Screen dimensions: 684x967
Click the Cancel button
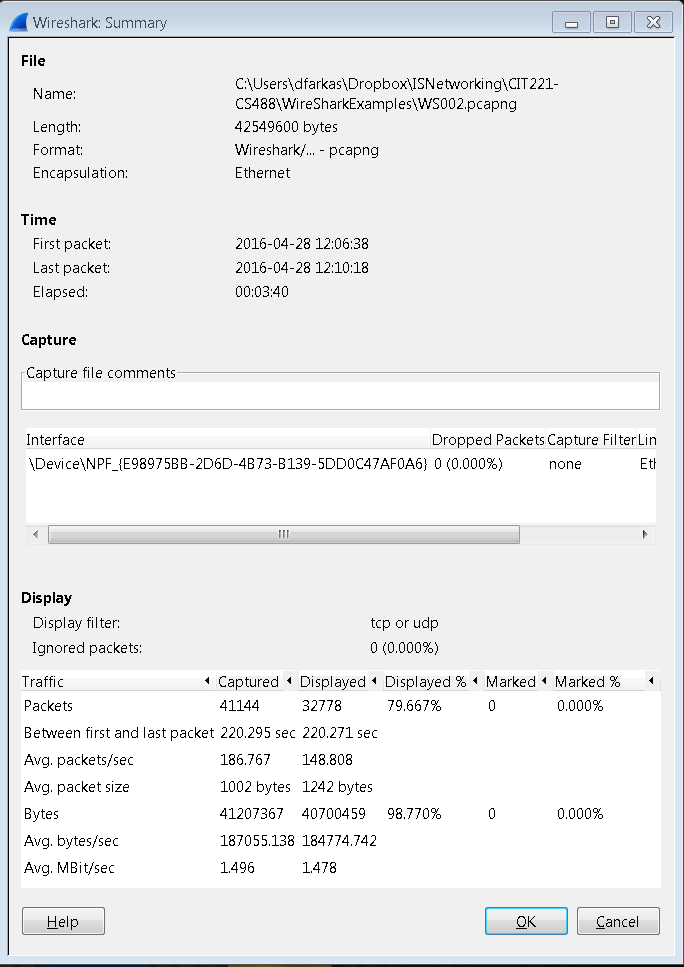pyautogui.click(x=618, y=921)
